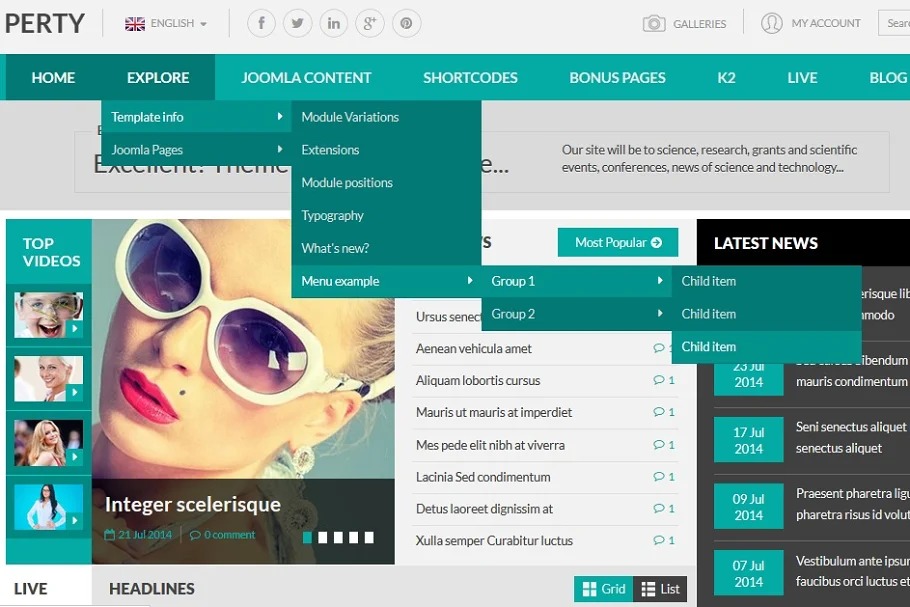Viewport: 910px width, 607px height.
Task: Expand the Joomla Pages submenu
Action: [x=196, y=150]
